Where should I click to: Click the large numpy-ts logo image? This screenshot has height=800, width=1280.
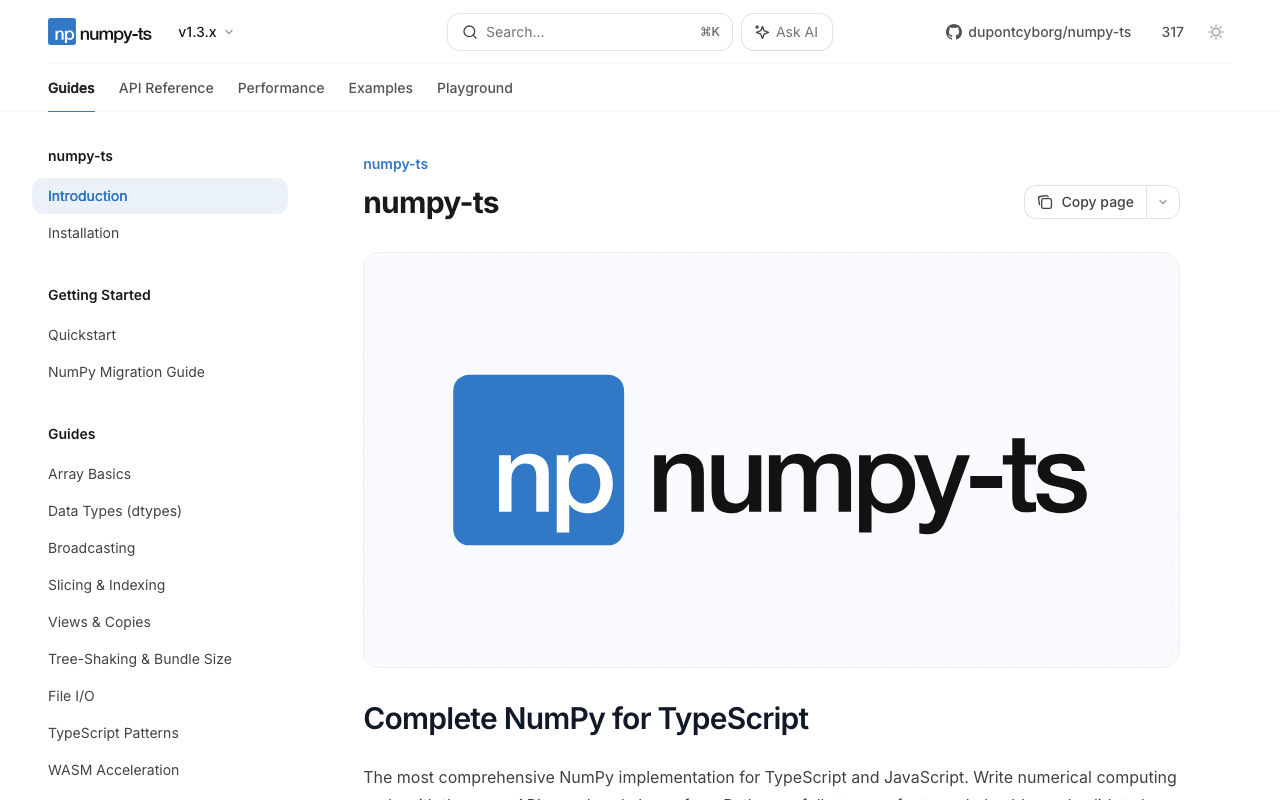[771, 460]
